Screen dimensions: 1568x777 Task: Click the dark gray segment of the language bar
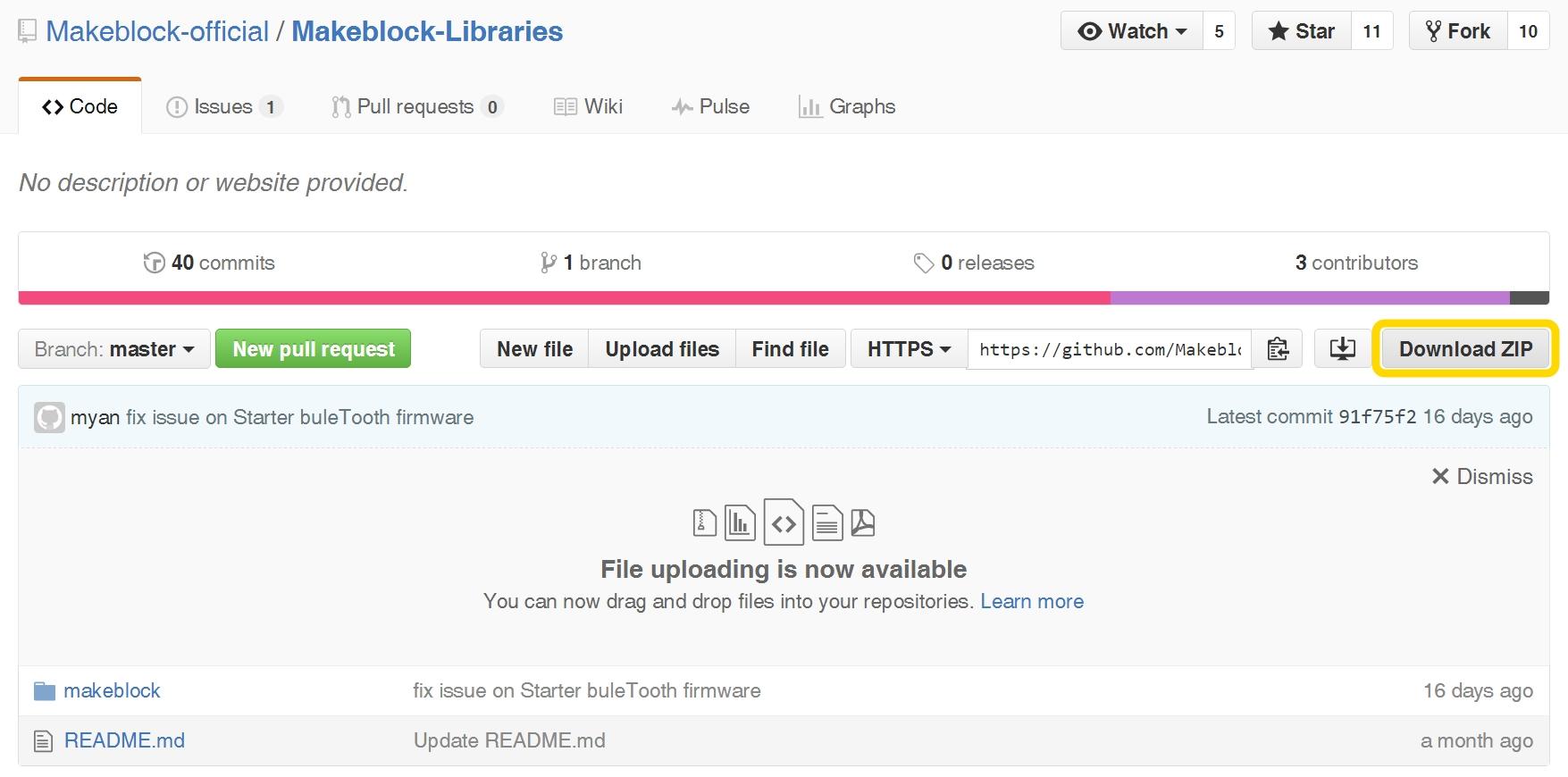point(1530,298)
